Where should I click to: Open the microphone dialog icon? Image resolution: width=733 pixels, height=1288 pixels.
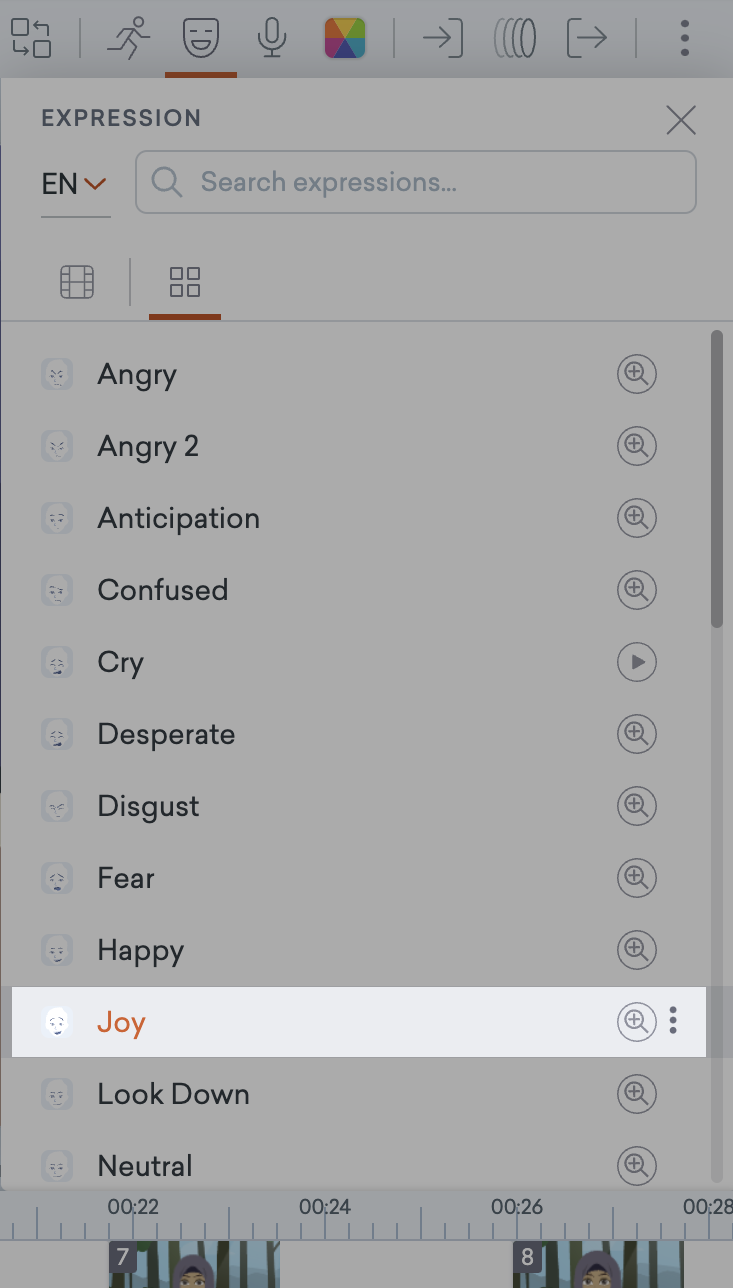coord(271,38)
